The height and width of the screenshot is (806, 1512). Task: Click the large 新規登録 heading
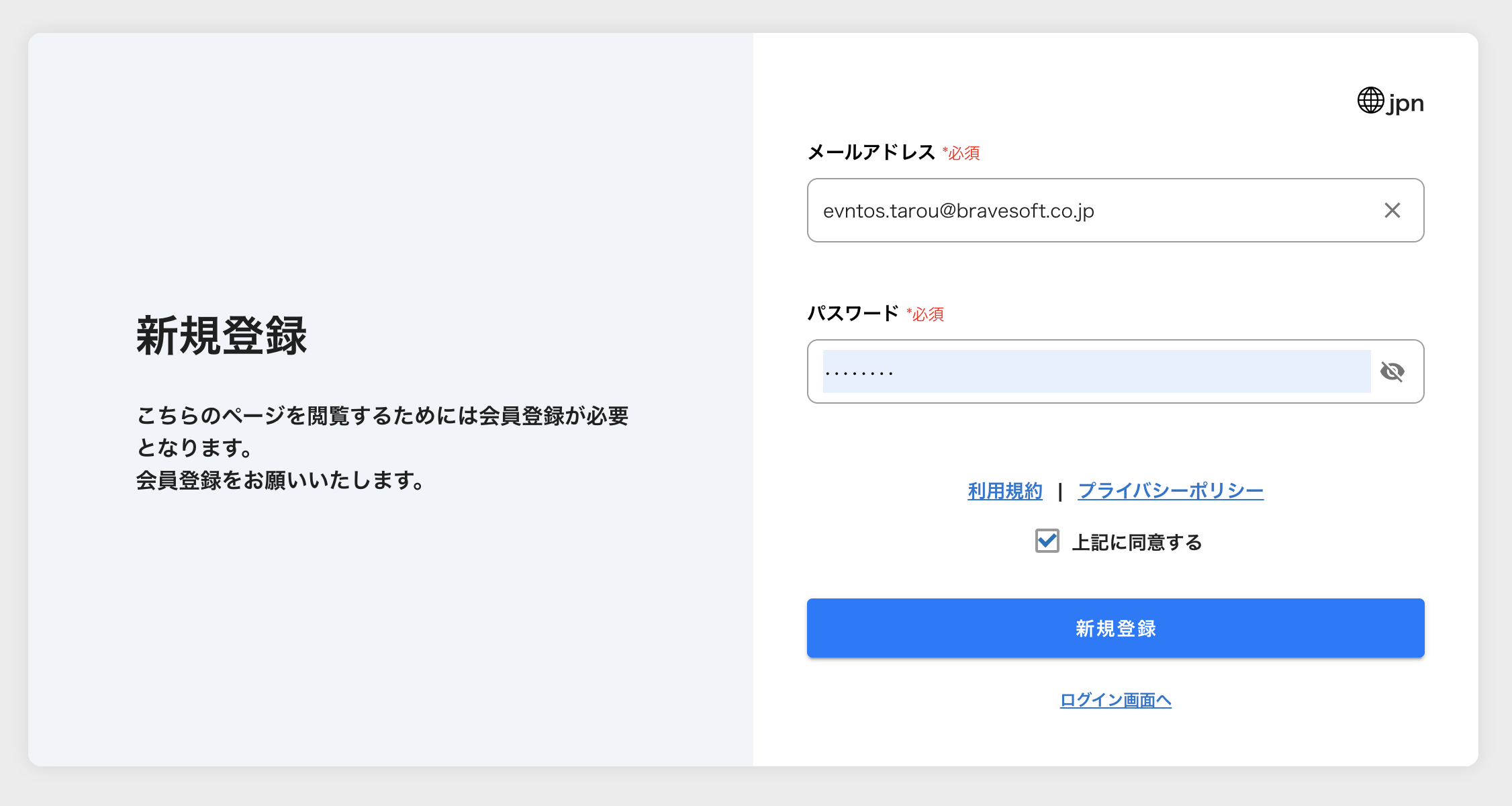[x=222, y=335]
